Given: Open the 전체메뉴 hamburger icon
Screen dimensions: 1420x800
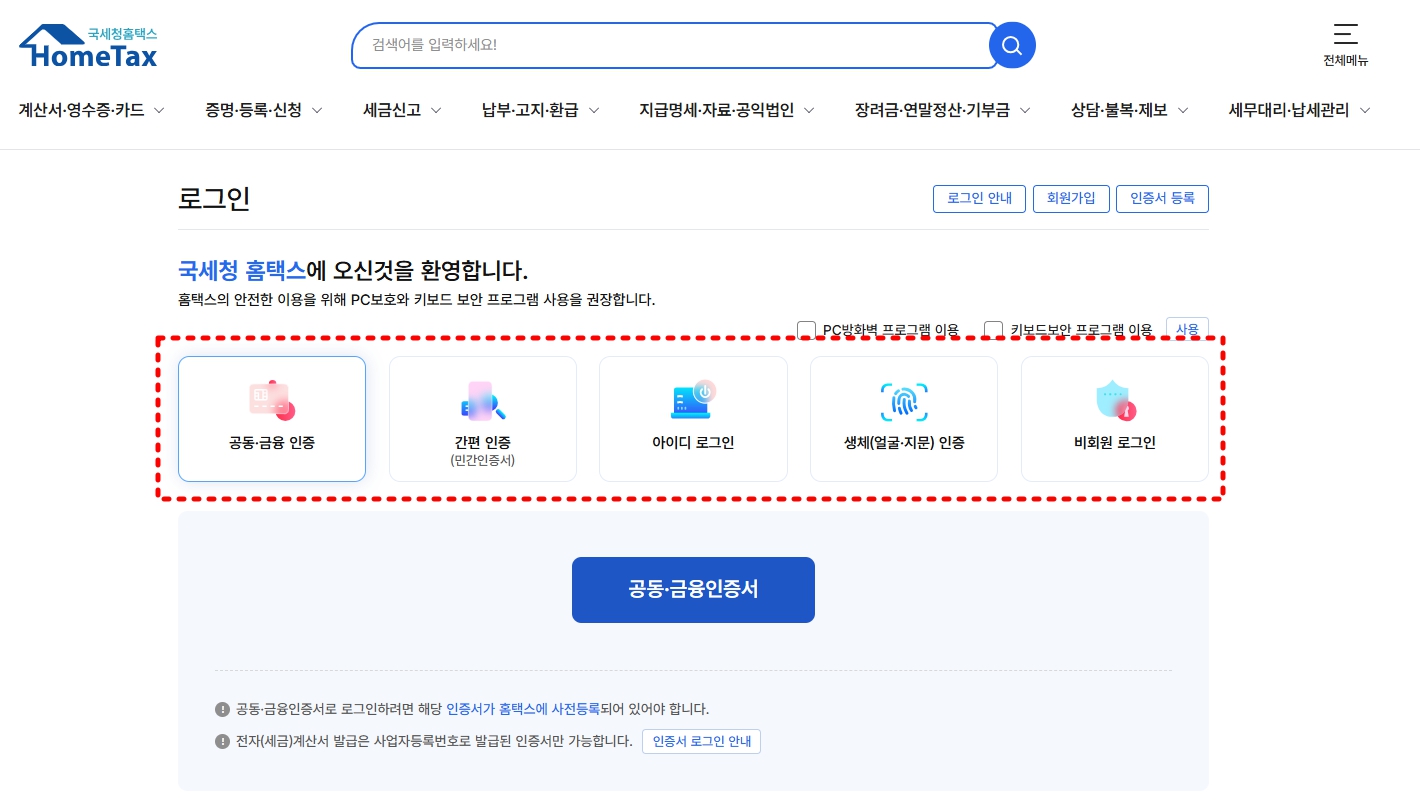Looking at the screenshot, I should point(1346,34).
